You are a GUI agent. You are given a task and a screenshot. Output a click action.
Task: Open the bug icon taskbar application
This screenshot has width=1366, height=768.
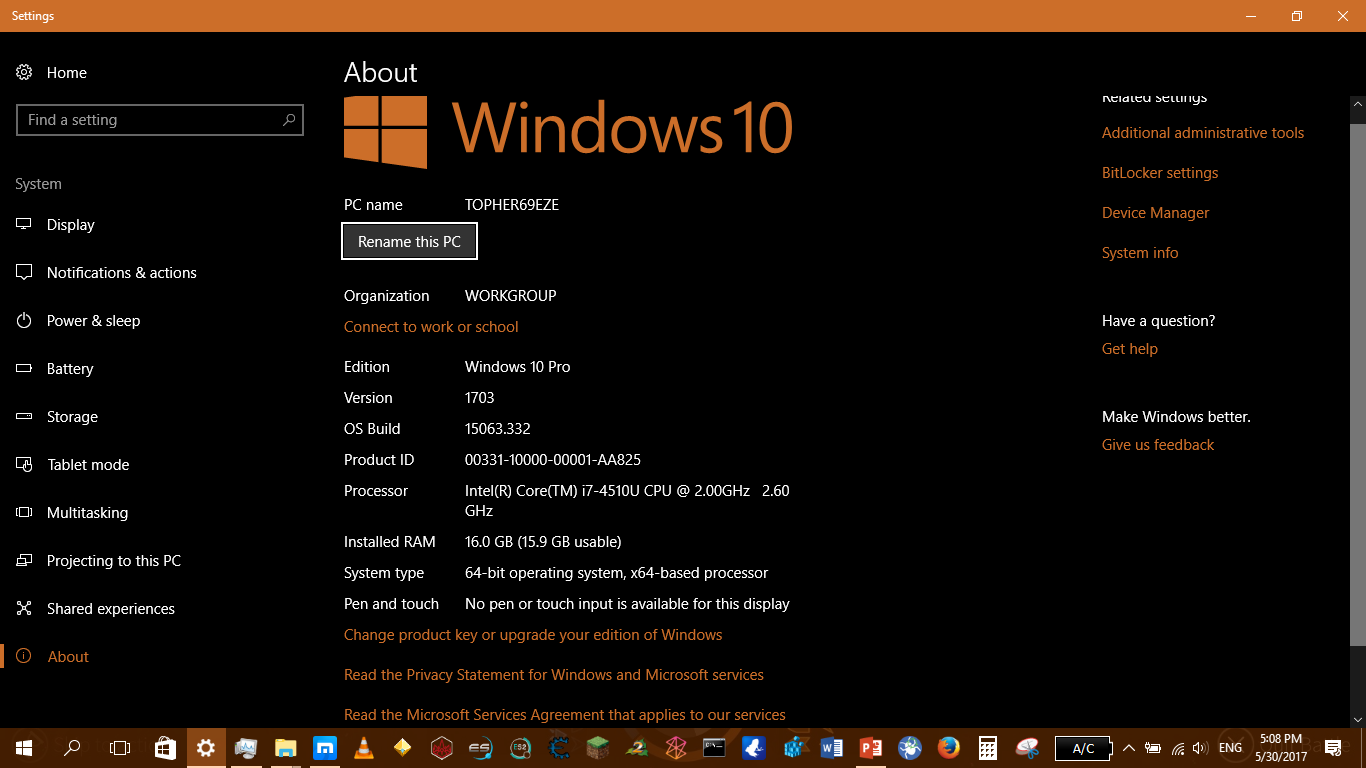(910, 748)
